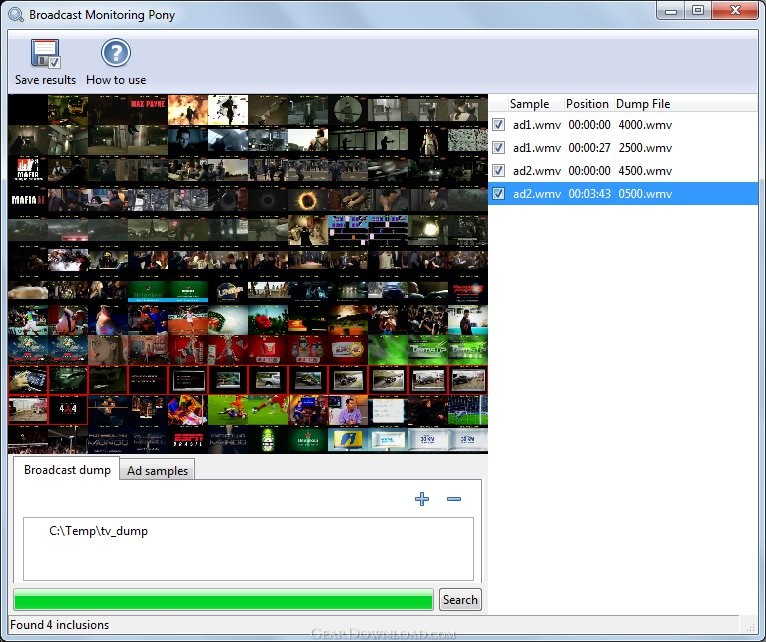Uncheck the selected ad2.wmv 0500.wmv checkbox

(498, 193)
